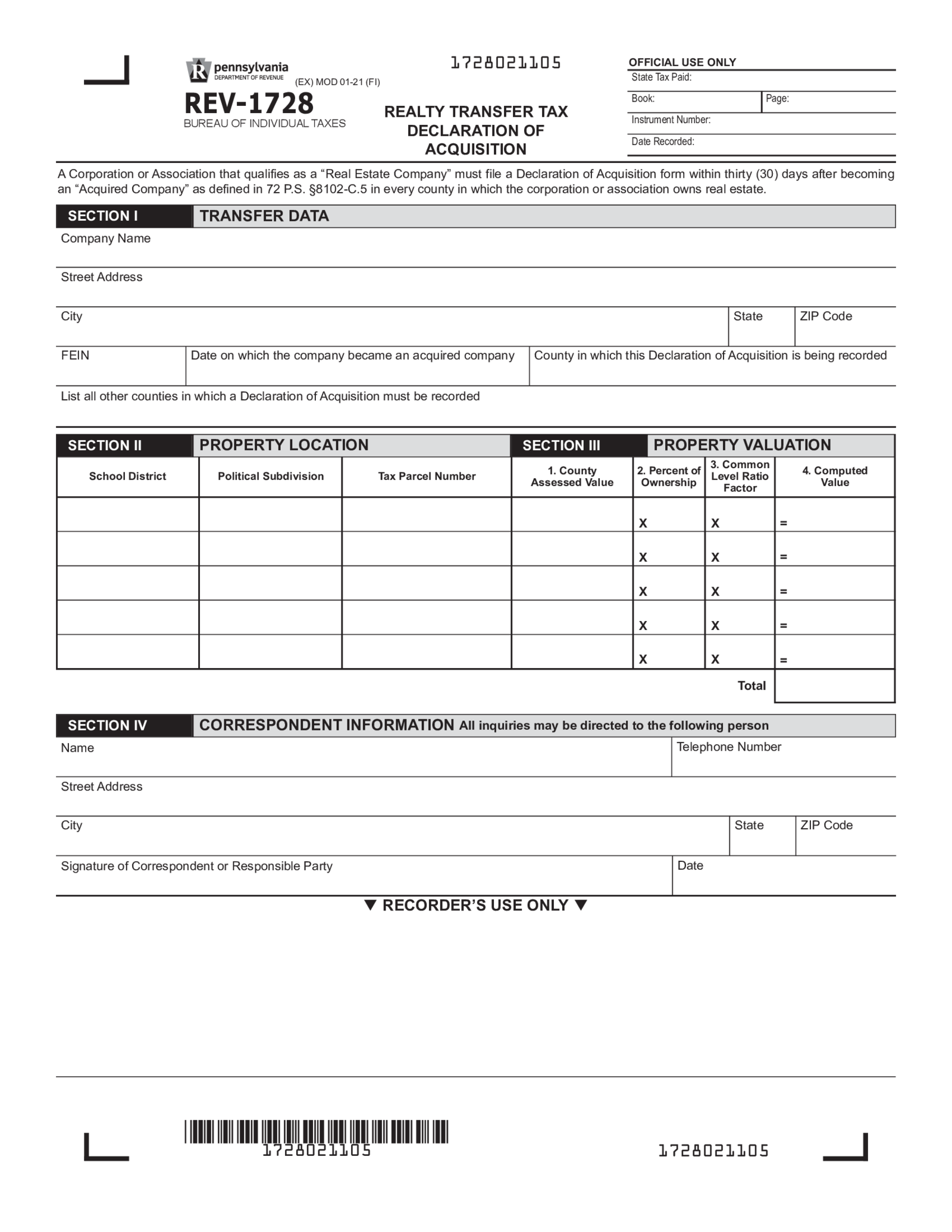Click the county being recorded field
This screenshot has width=952, height=1232.
tap(712, 366)
